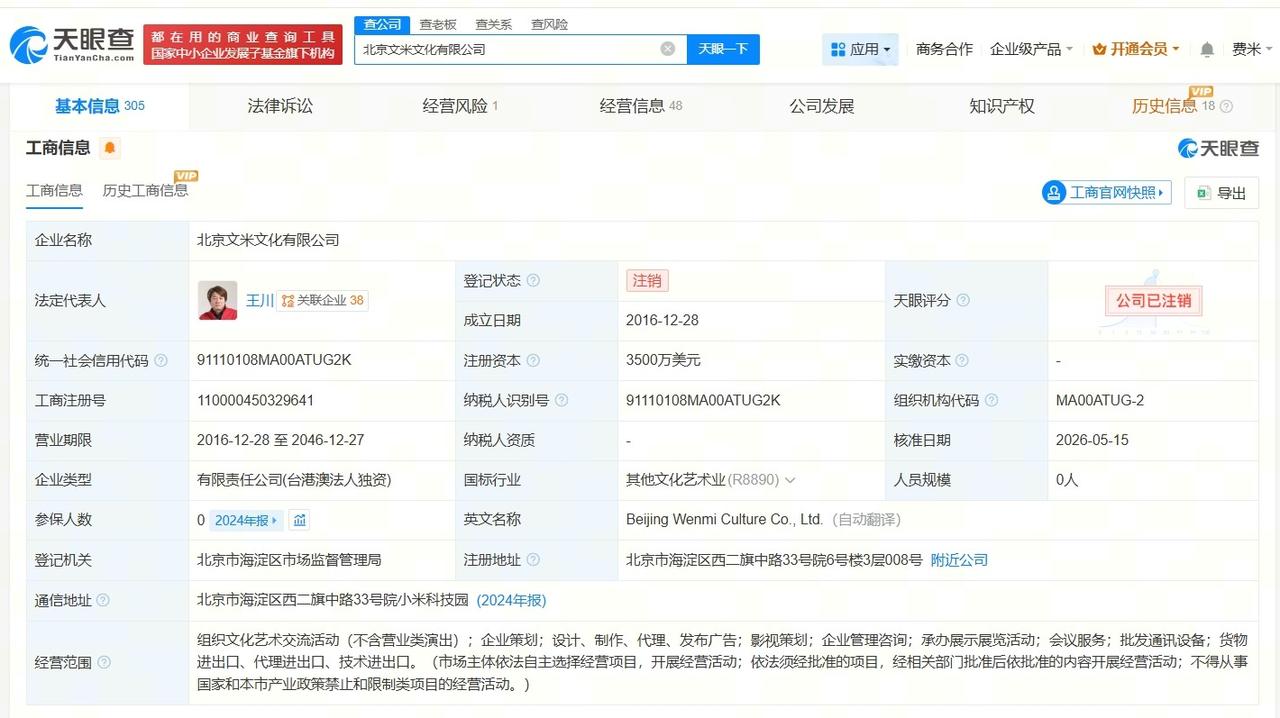The image size is (1280, 718).
Task: Switch to the 经营风险 tab
Action: click(460, 106)
